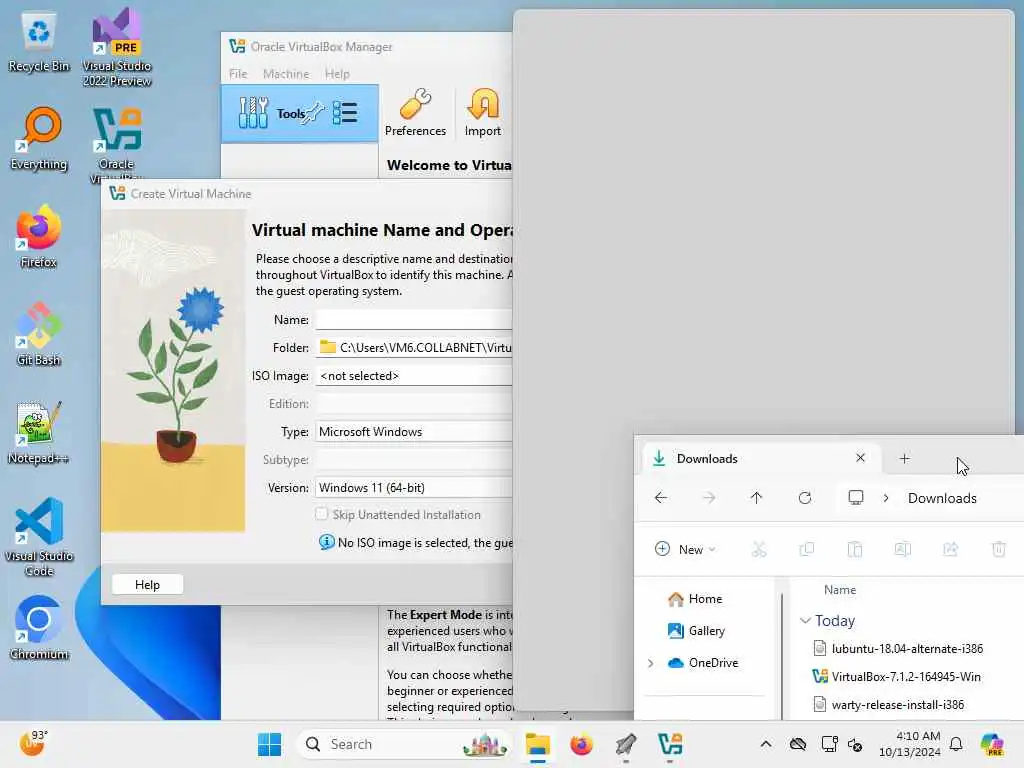Open the weather widget showing 93°
This screenshot has height=768, width=1024.
(x=33, y=743)
